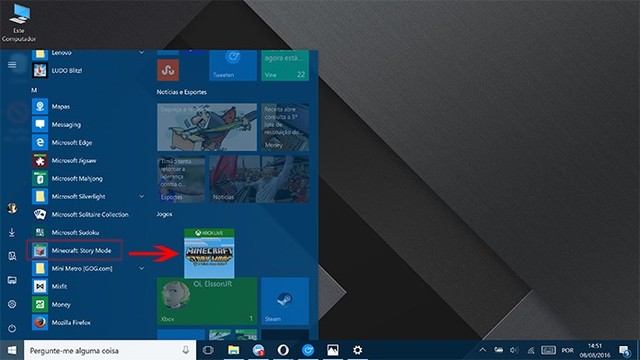Click the letter M group header

tap(34, 90)
